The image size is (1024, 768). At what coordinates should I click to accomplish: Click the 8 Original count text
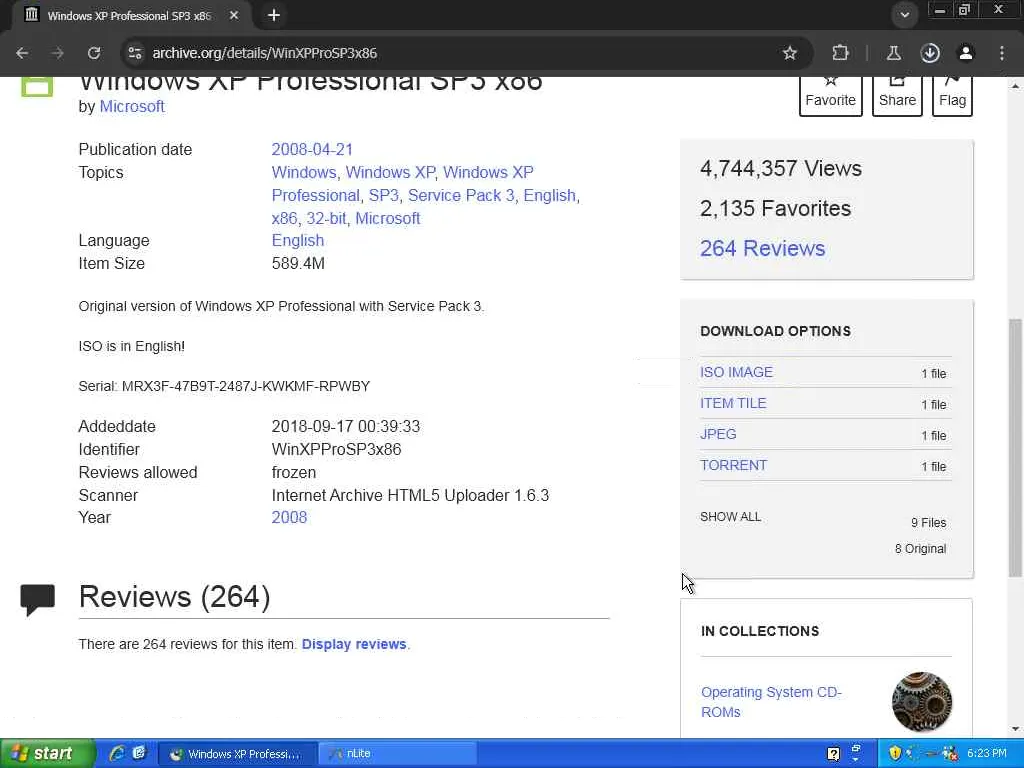[921, 549]
